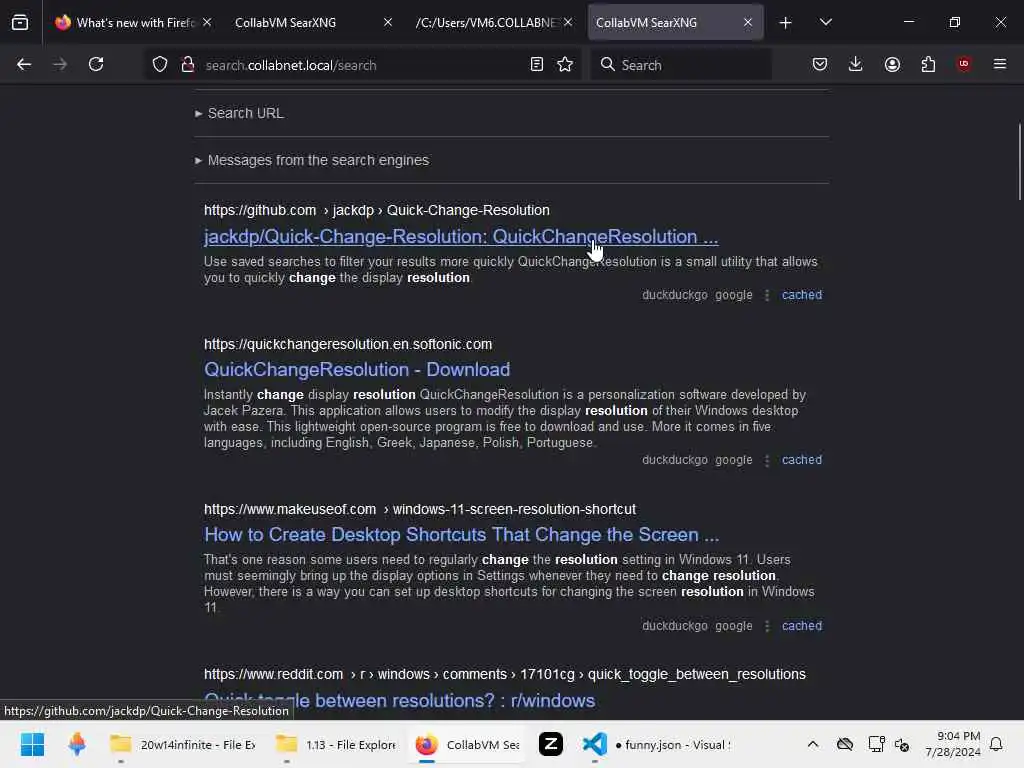Click www.reddit.com result URL text
The image size is (1024, 768).
click(505, 675)
